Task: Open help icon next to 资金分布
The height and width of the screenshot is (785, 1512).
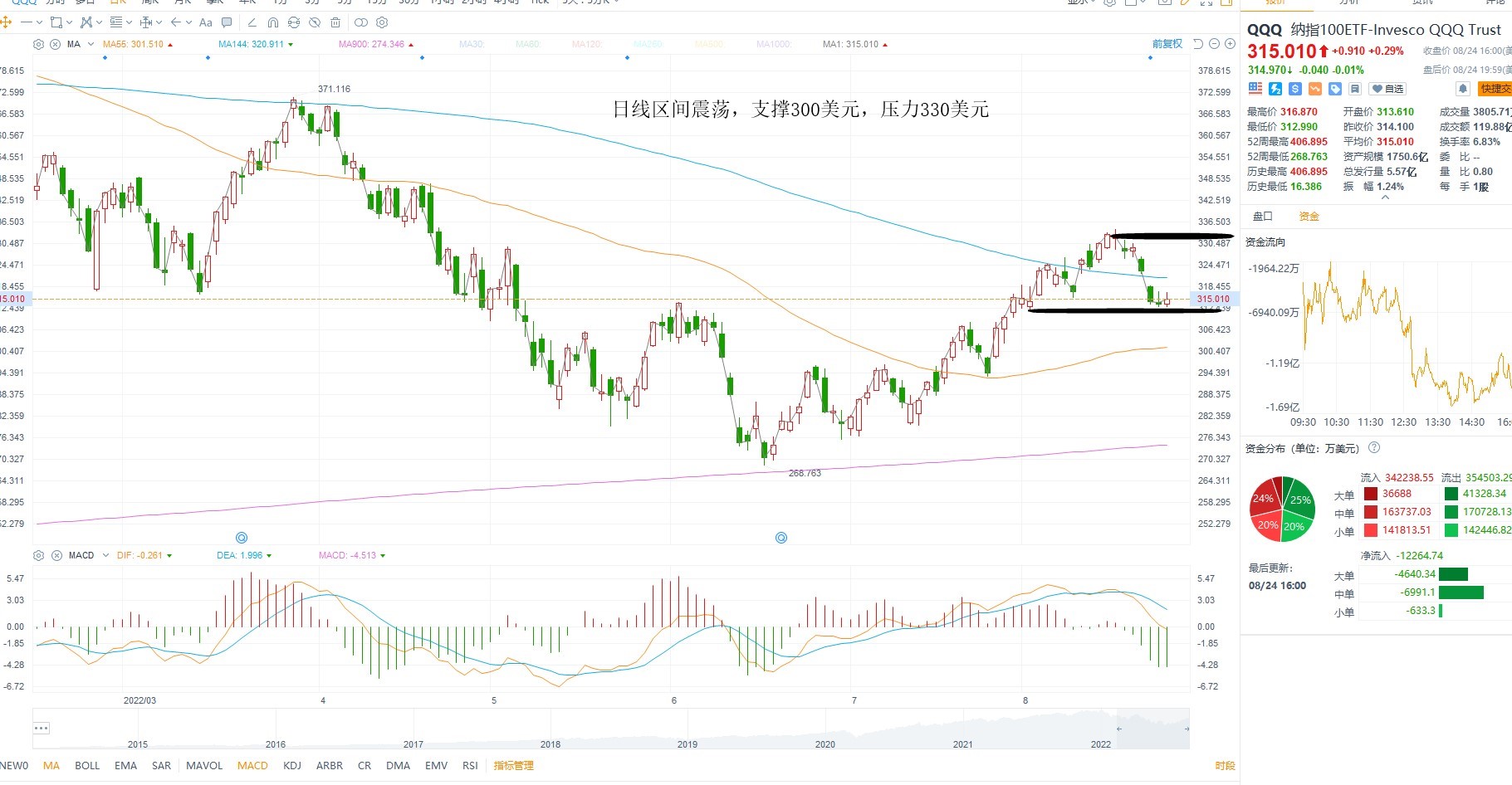Action: pos(1374,448)
